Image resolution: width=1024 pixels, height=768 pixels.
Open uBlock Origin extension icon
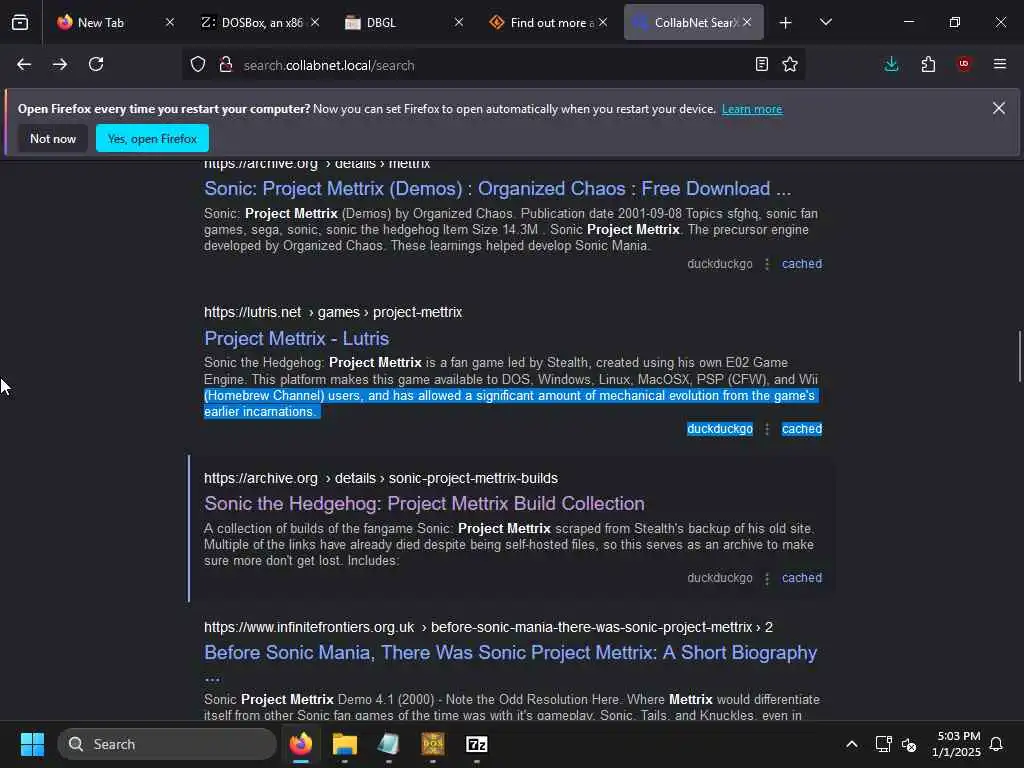pos(964,64)
